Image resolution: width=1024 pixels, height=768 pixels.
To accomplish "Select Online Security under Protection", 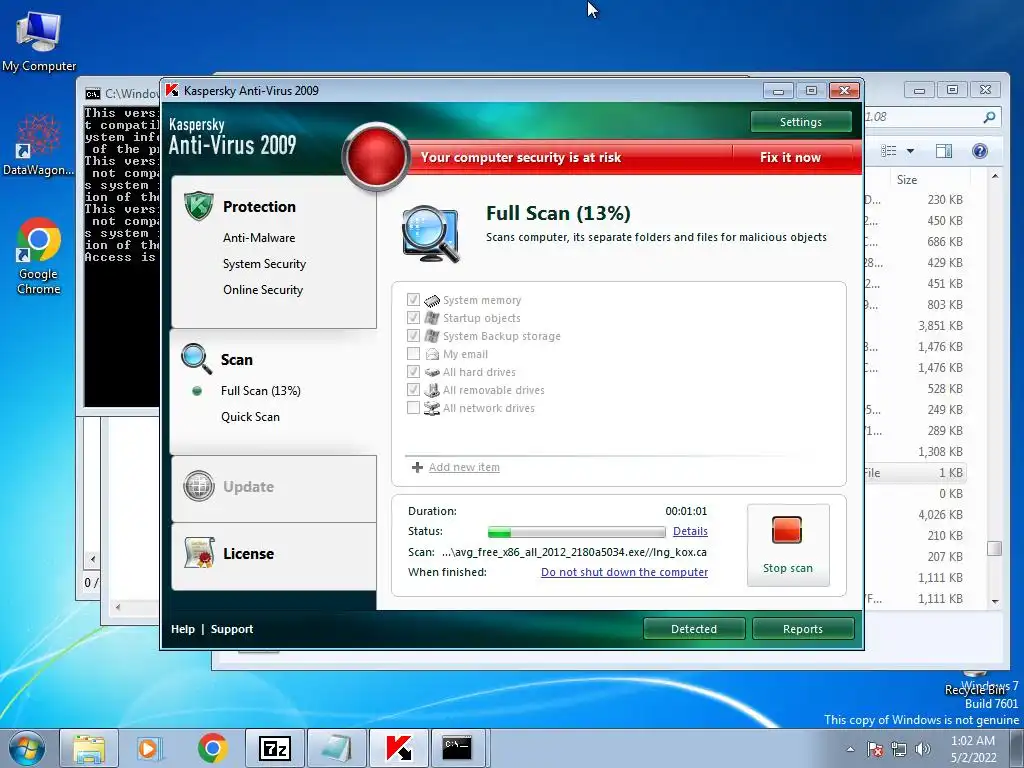I will 263,289.
